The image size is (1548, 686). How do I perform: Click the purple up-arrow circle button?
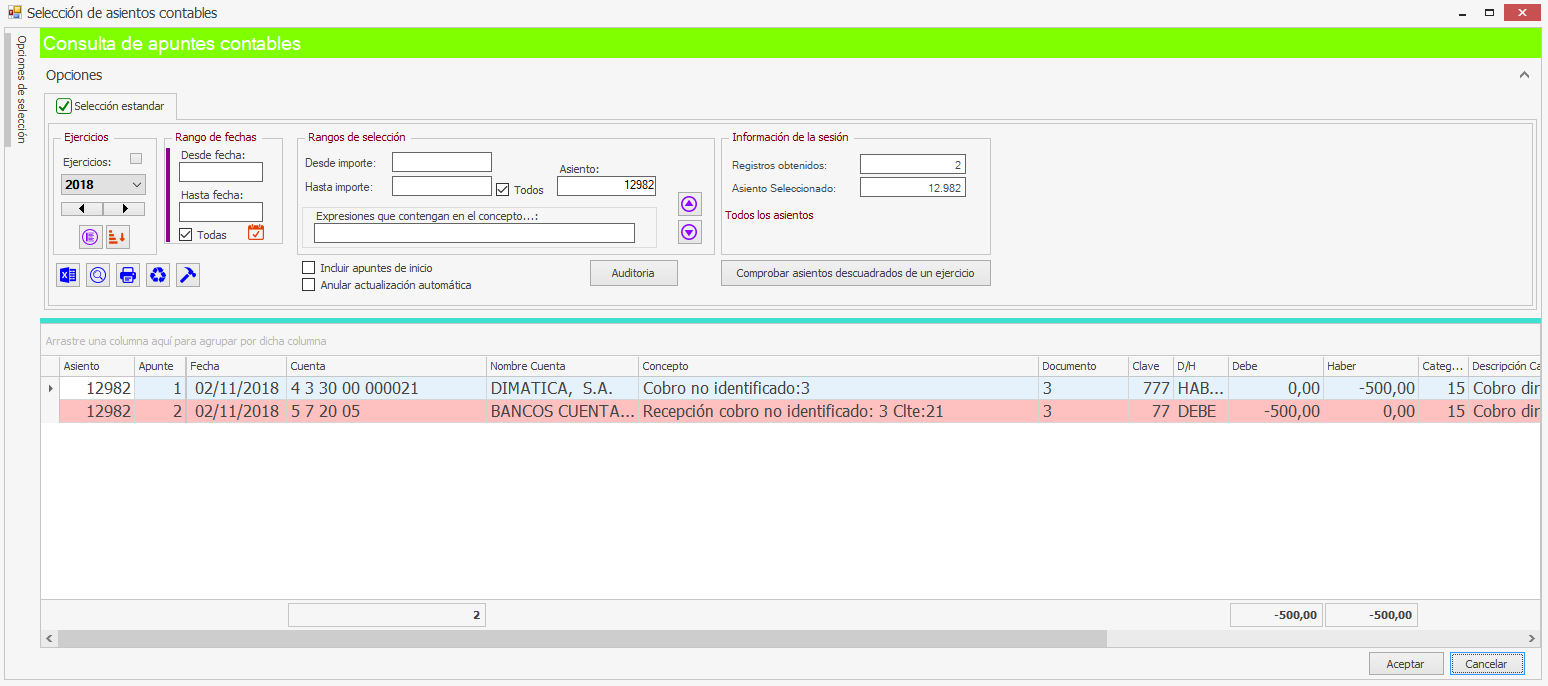[x=689, y=204]
